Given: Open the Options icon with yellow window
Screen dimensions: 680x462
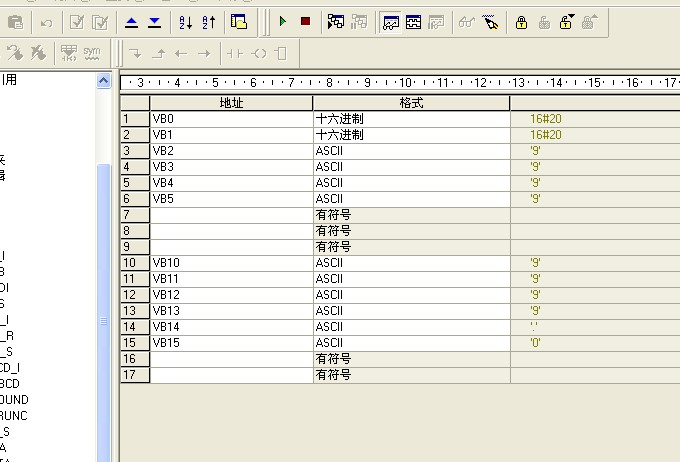Looking at the screenshot, I should [239, 22].
